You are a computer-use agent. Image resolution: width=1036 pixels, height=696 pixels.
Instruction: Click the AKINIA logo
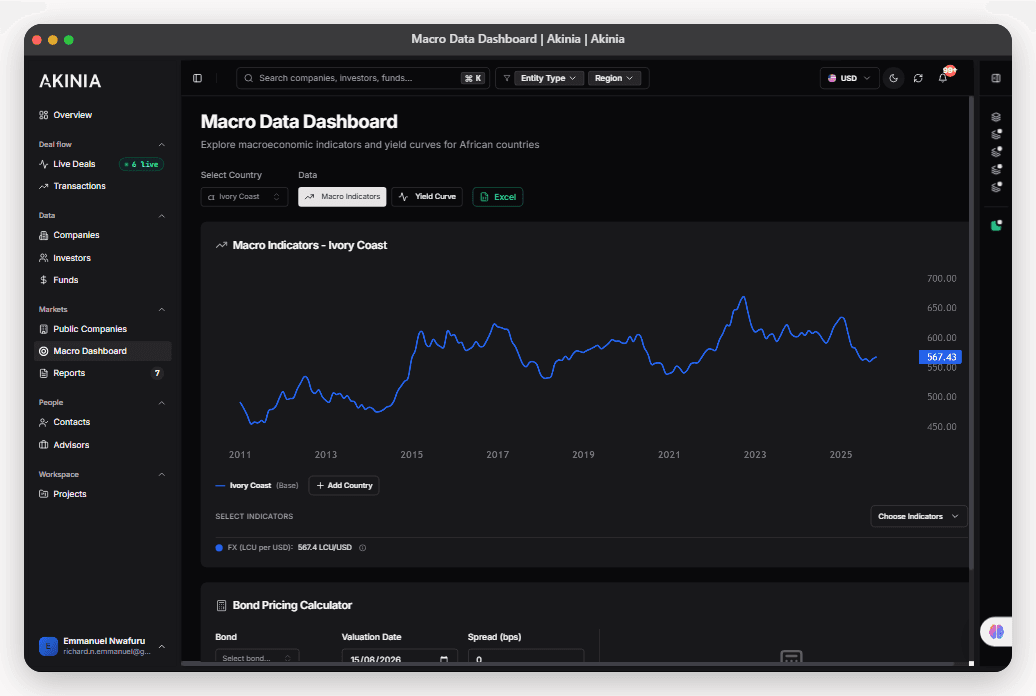tap(70, 81)
